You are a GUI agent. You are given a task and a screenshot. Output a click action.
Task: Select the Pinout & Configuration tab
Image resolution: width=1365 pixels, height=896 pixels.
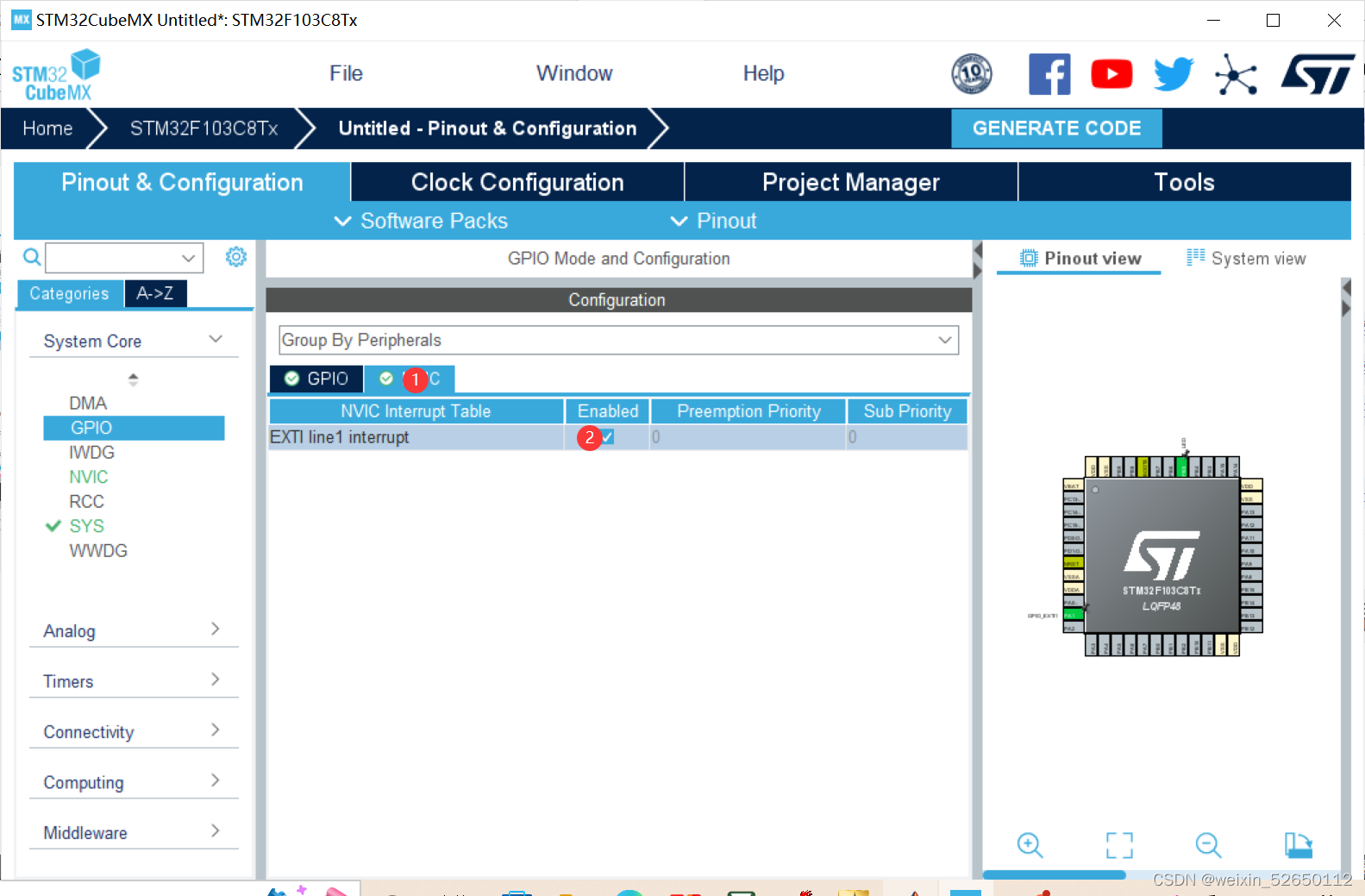[182, 182]
